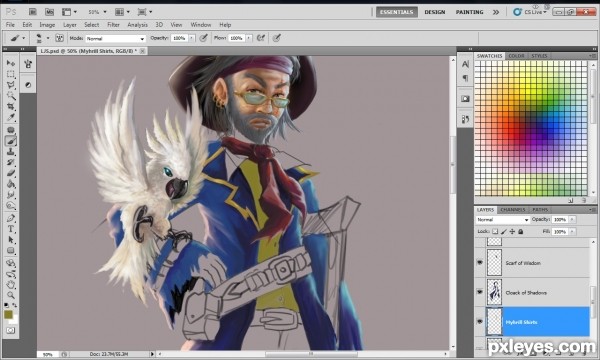Screen dimensions: 600x360
Task: Select the Rectangular Marquee tool
Action: coord(11,74)
